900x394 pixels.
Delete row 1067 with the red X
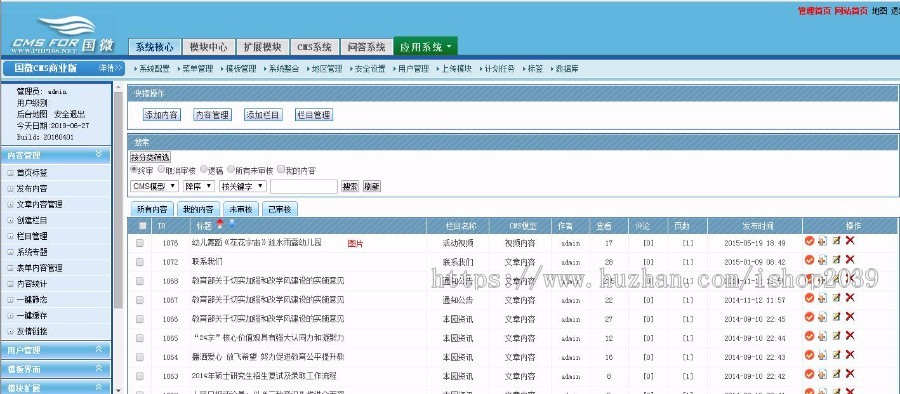[x=850, y=298]
